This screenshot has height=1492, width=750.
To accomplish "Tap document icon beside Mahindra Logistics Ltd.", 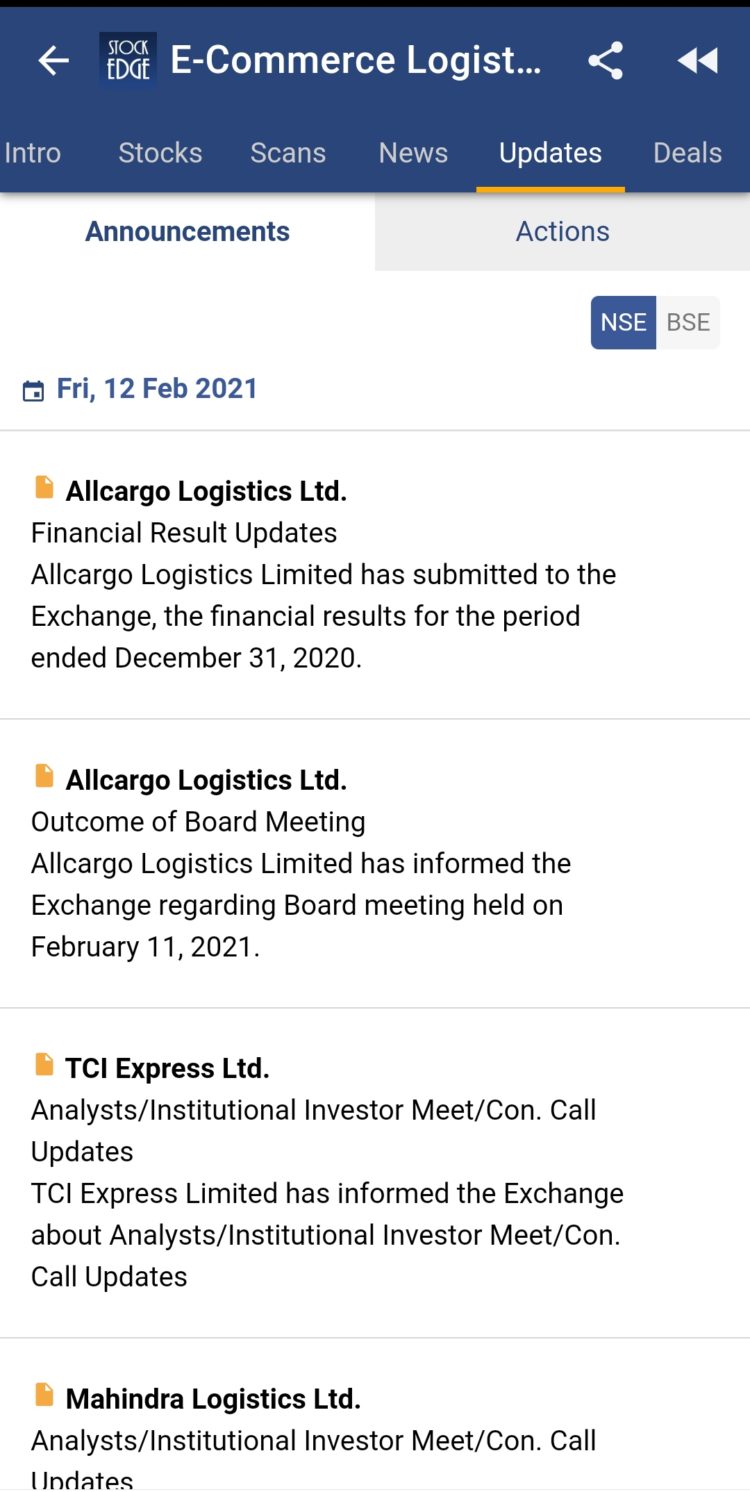I will (x=44, y=1395).
